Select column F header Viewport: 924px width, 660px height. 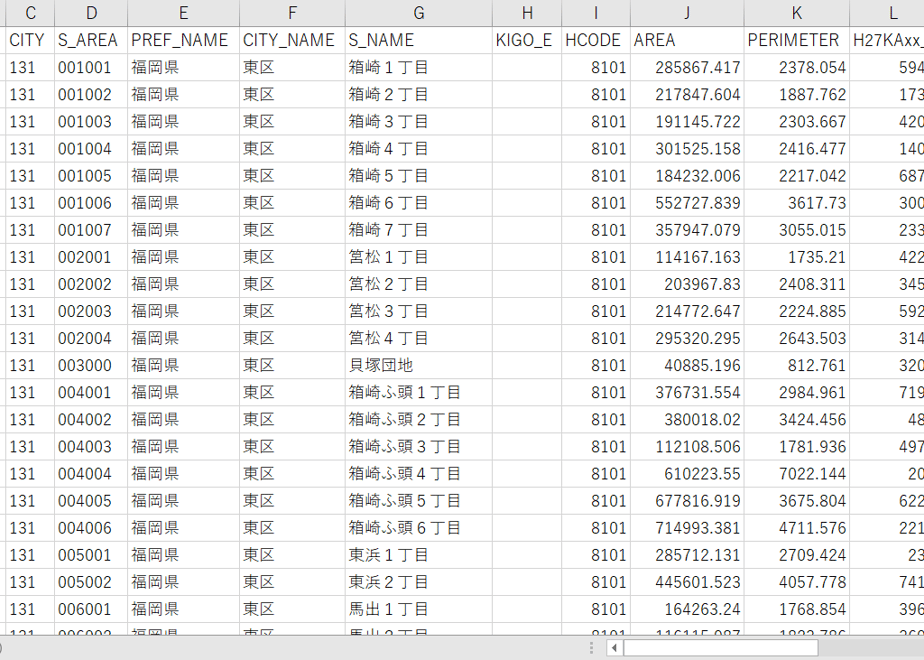point(292,13)
